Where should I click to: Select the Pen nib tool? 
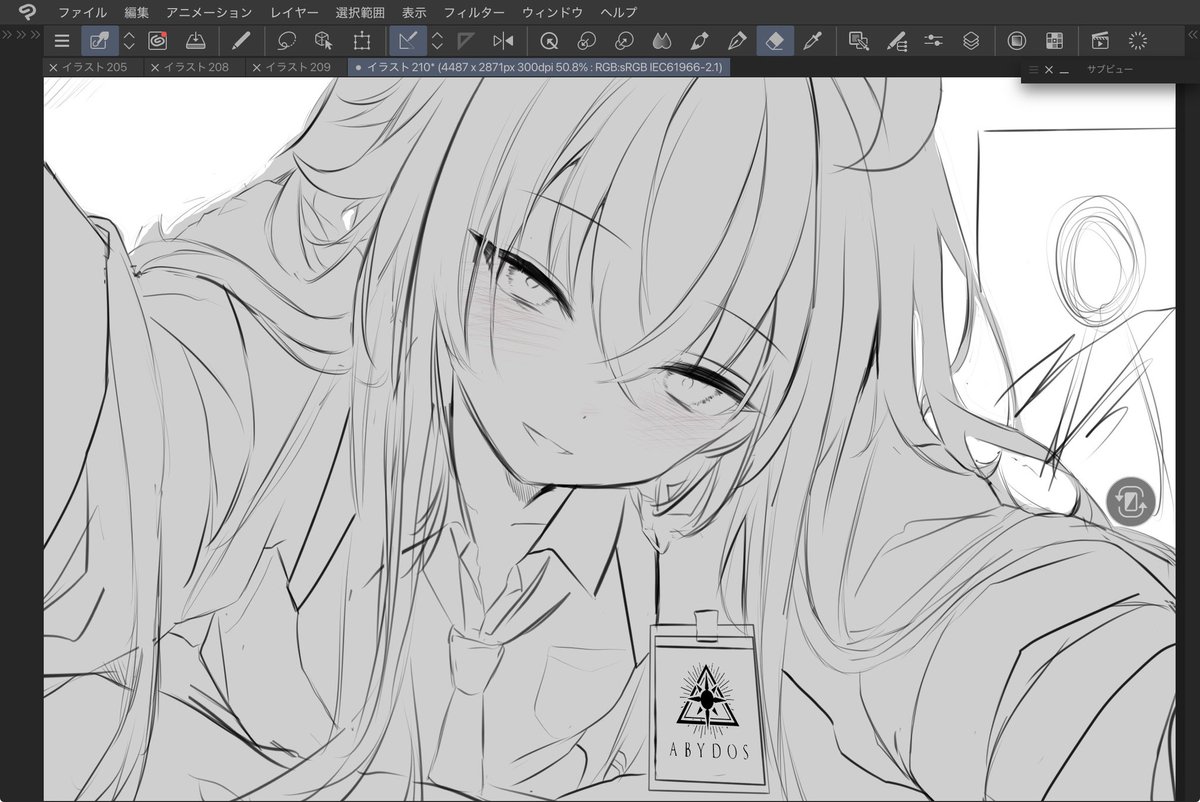[737, 41]
